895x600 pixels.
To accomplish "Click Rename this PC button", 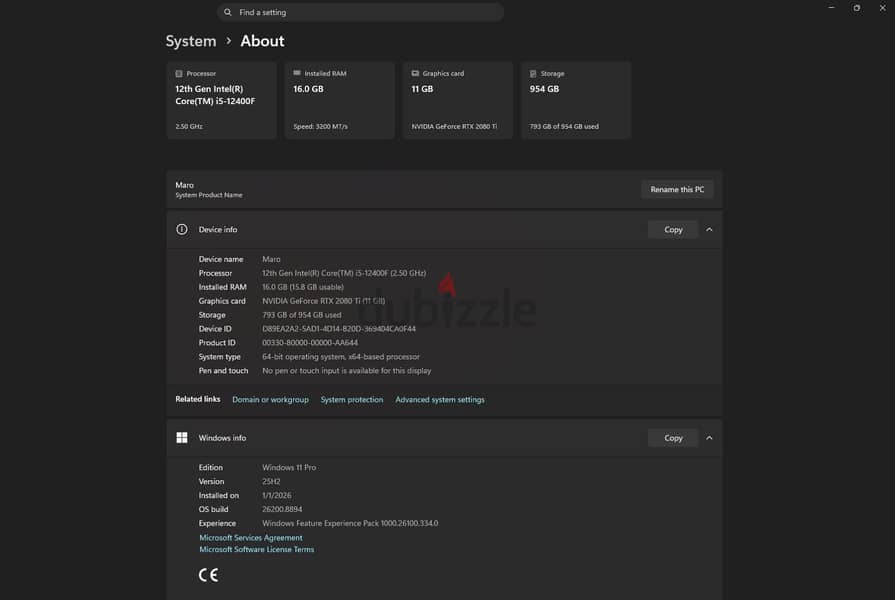I will point(677,190).
